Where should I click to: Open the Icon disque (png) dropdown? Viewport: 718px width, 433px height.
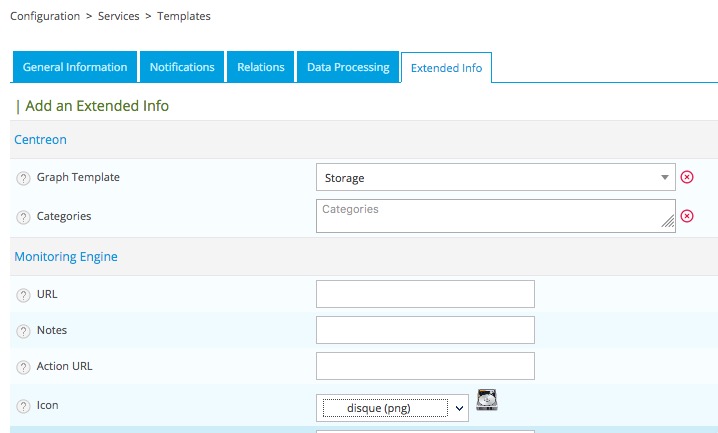click(x=392, y=407)
